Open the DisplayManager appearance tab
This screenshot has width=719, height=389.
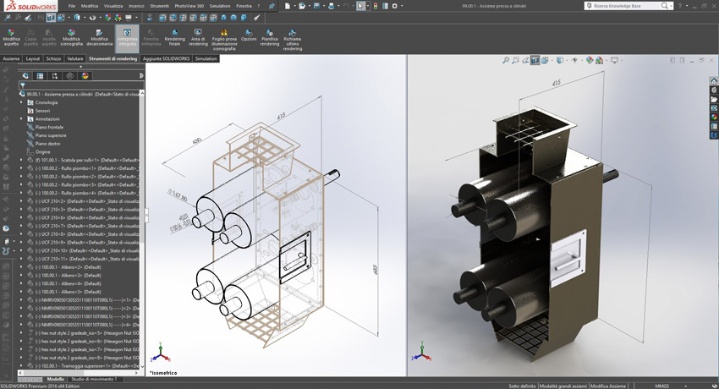click(x=85, y=76)
